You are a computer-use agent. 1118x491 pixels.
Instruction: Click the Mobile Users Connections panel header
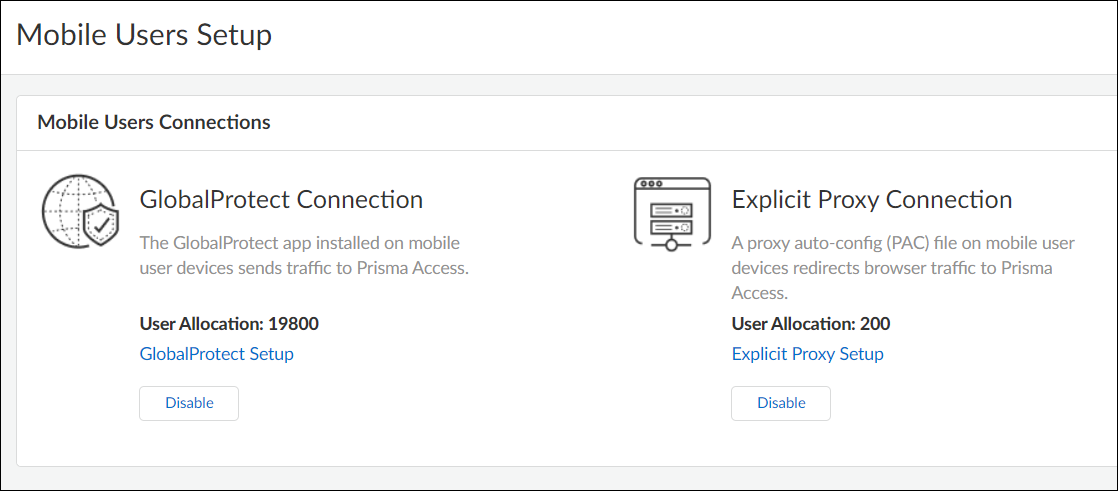(154, 123)
